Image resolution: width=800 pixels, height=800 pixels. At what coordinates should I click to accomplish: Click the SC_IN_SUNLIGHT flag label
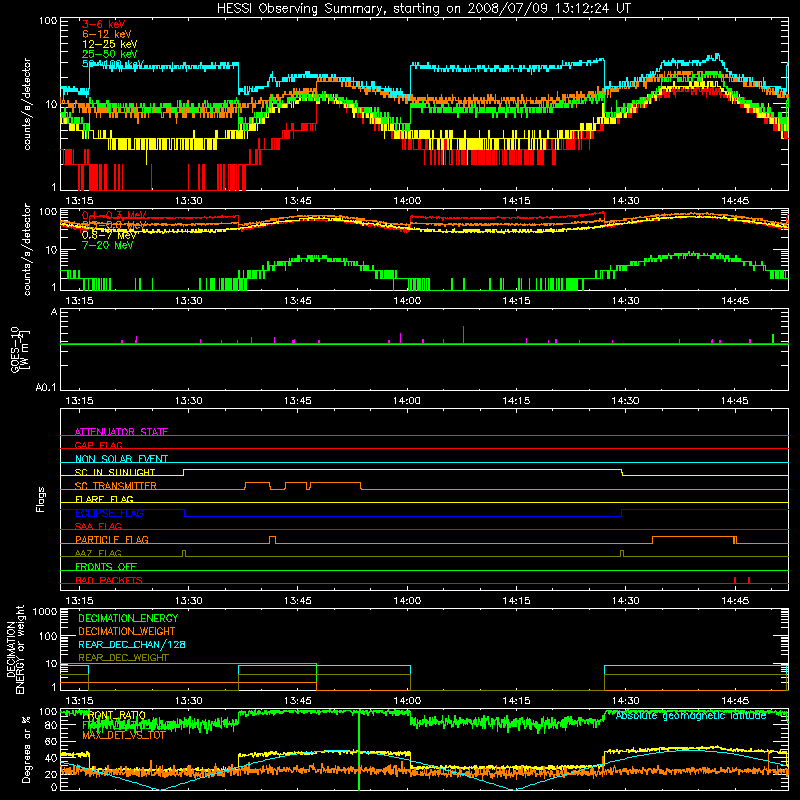(115, 472)
